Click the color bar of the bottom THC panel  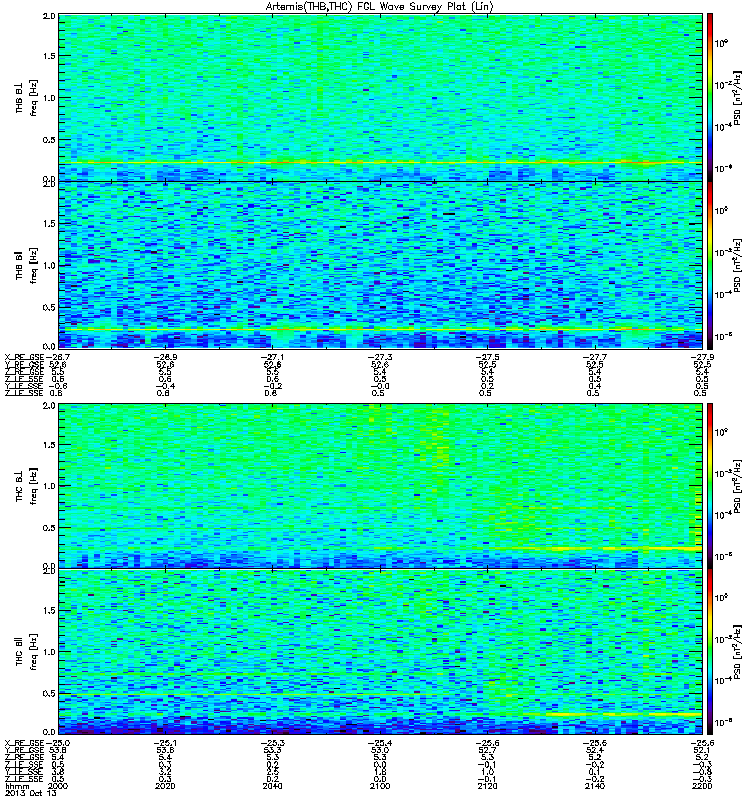[x=710, y=652]
